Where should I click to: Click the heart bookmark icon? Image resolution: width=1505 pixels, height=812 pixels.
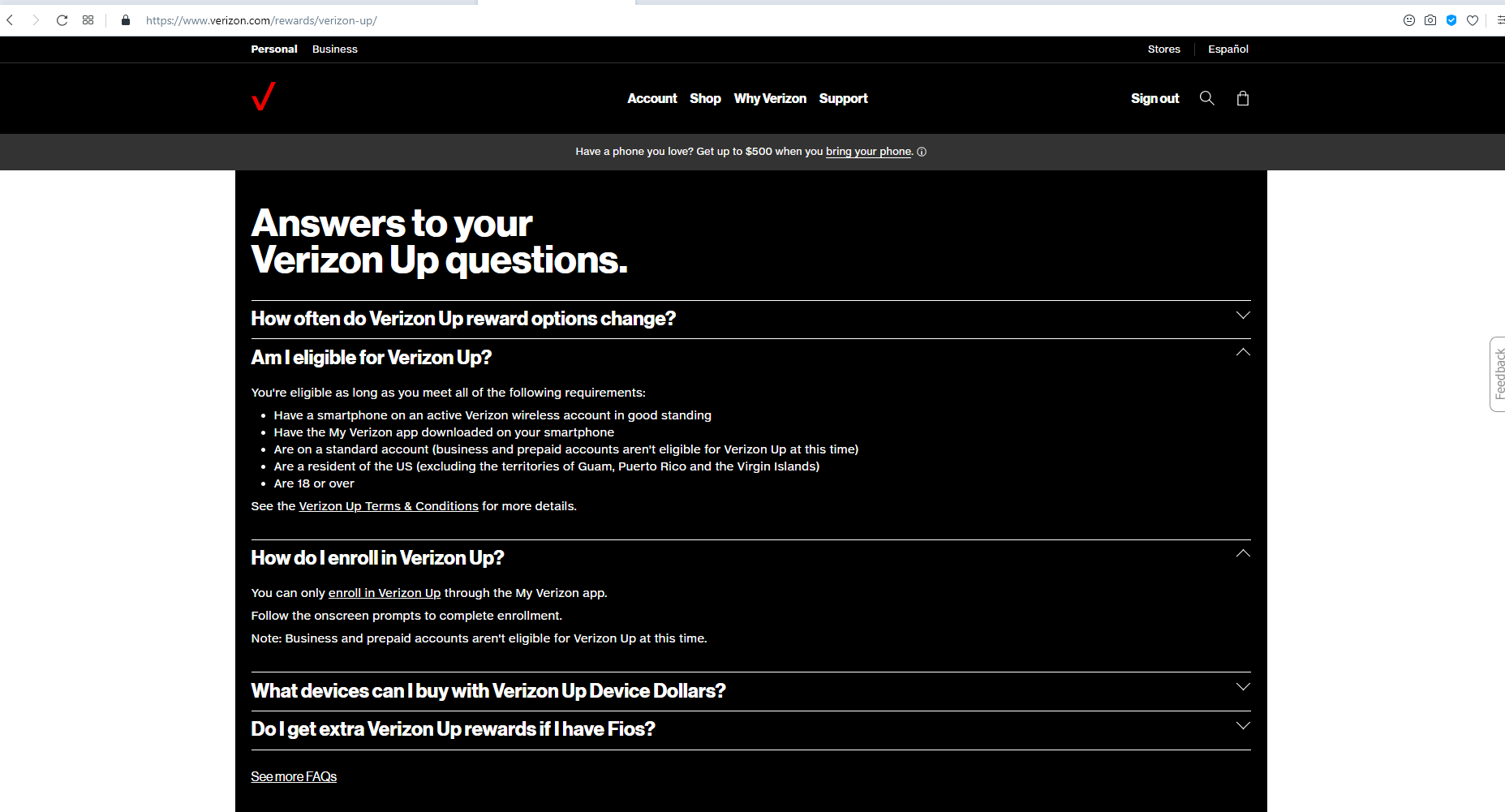(1473, 20)
